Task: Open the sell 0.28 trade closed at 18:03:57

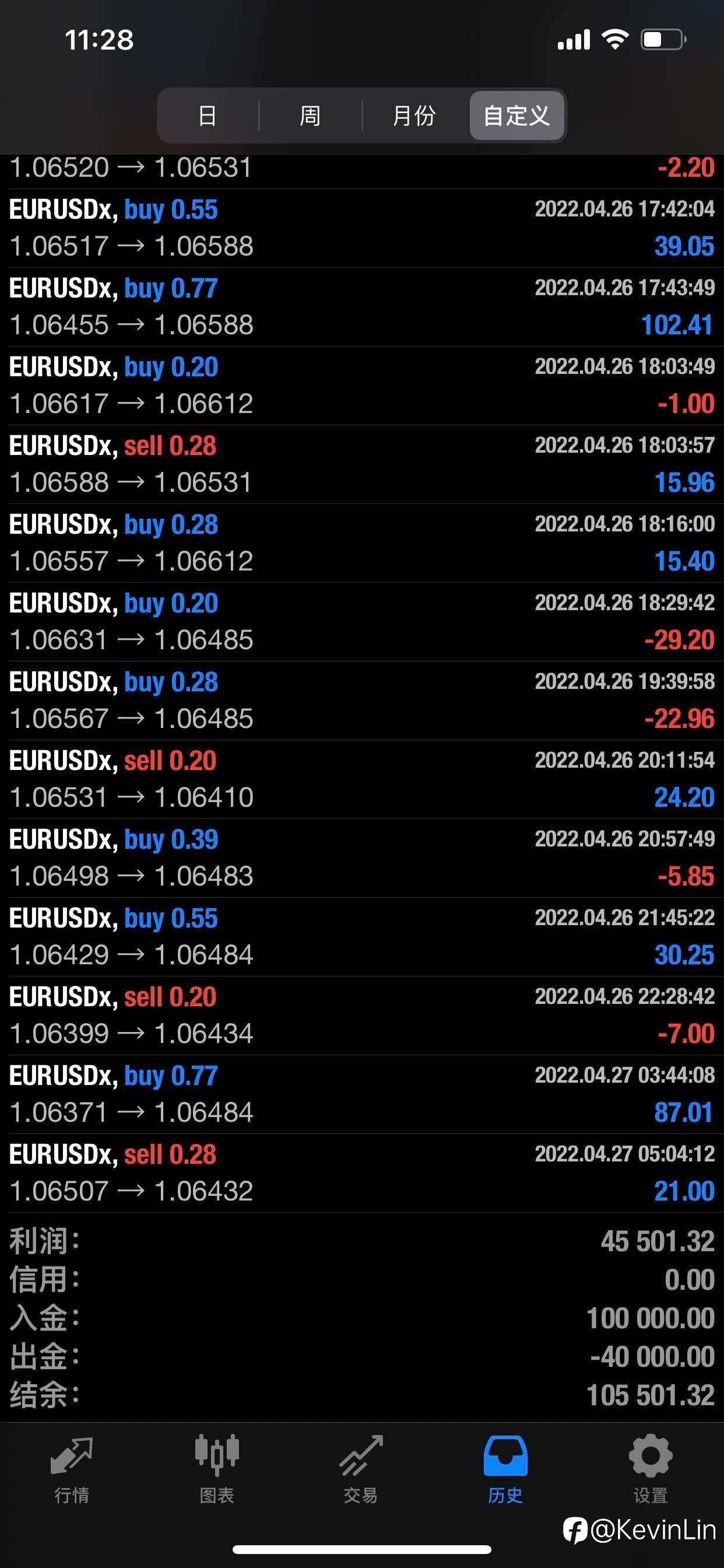Action: (362, 464)
